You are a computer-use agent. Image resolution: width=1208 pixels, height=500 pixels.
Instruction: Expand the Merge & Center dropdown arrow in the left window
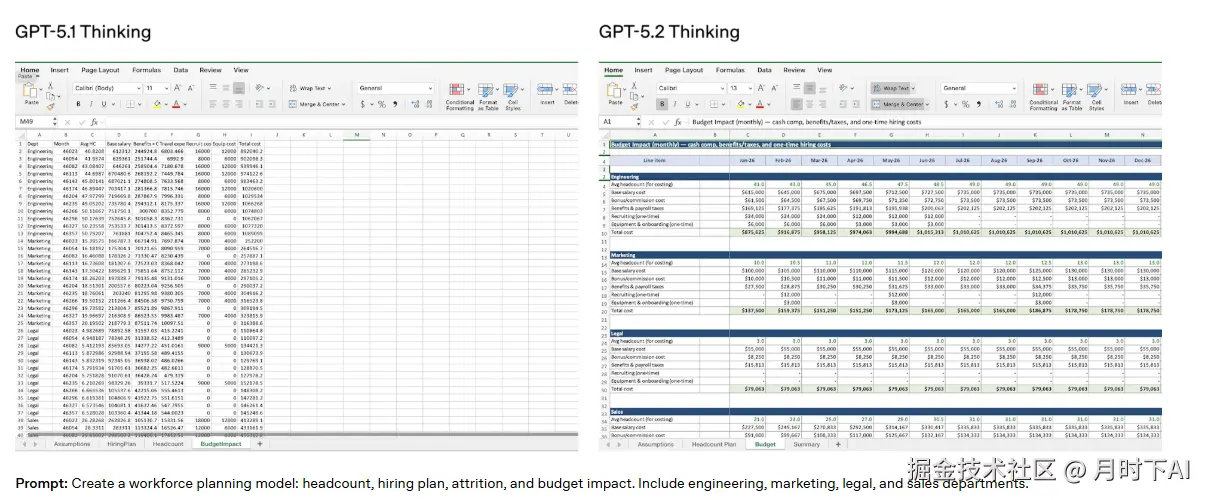[343, 104]
